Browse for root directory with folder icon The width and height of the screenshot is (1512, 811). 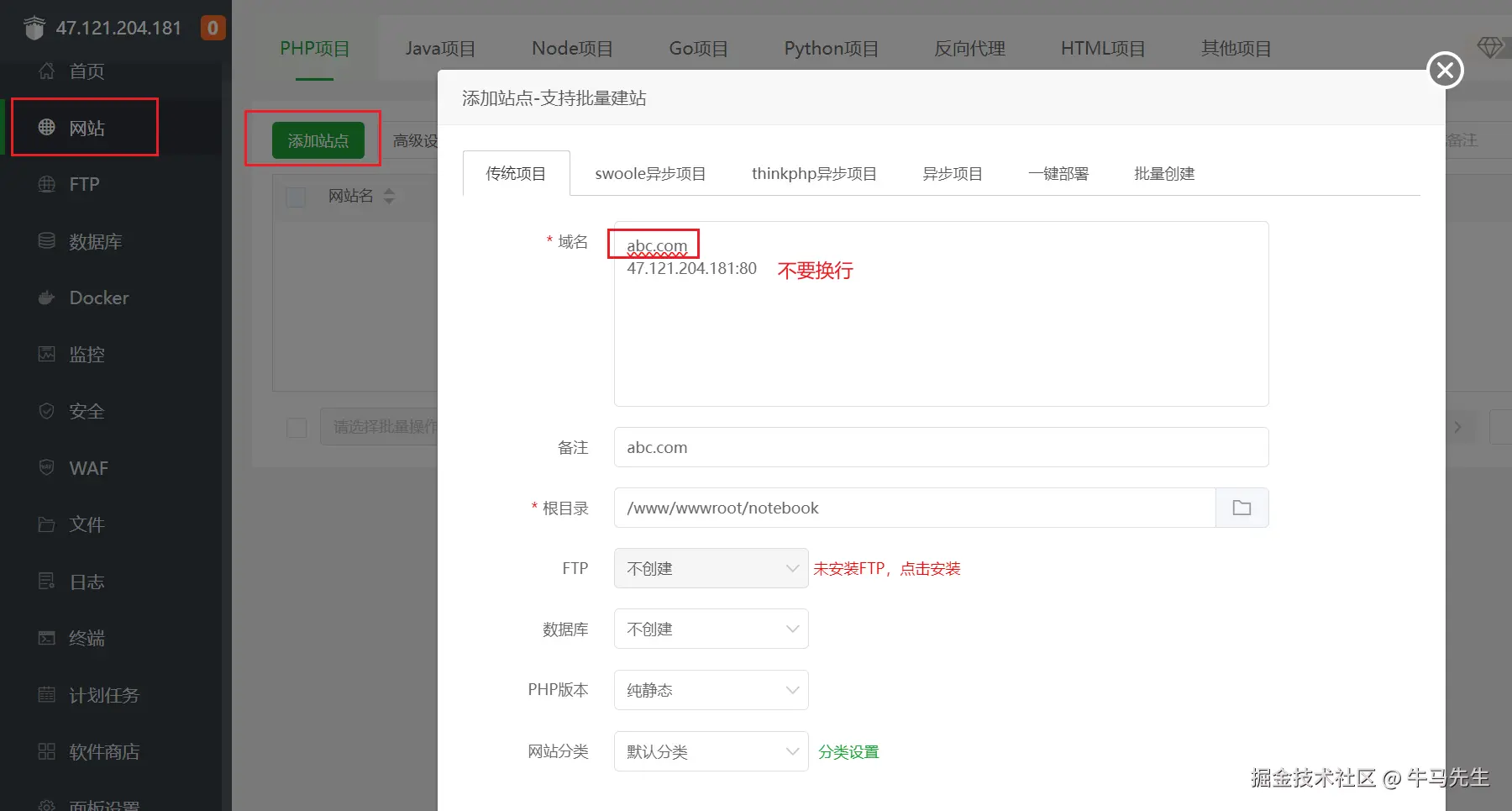(x=1242, y=508)
